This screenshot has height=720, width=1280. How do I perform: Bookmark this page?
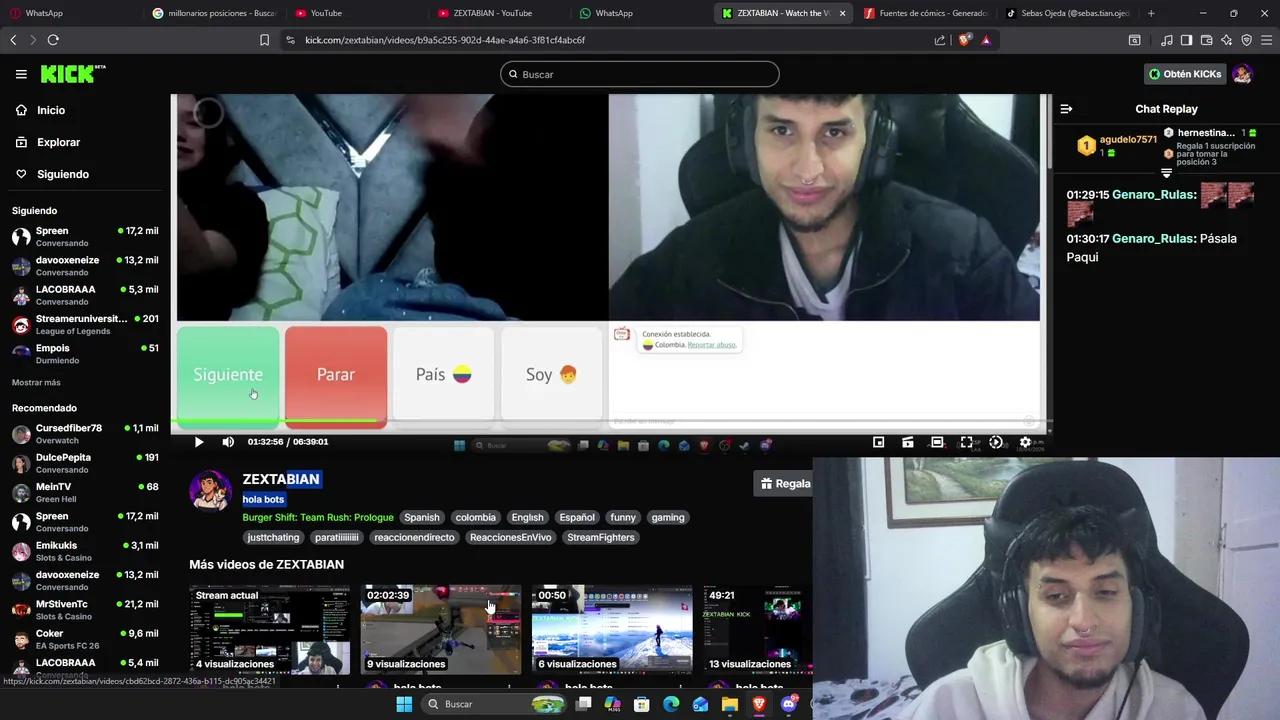click(x=264, y=40)
